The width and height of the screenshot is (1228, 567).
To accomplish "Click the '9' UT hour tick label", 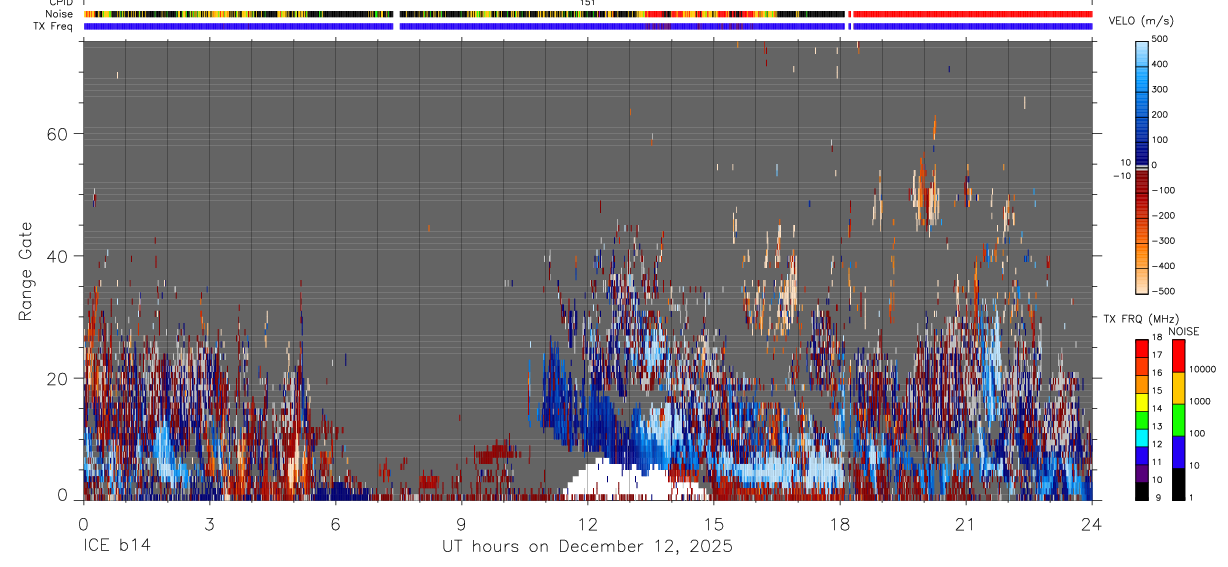I will 461,524.
